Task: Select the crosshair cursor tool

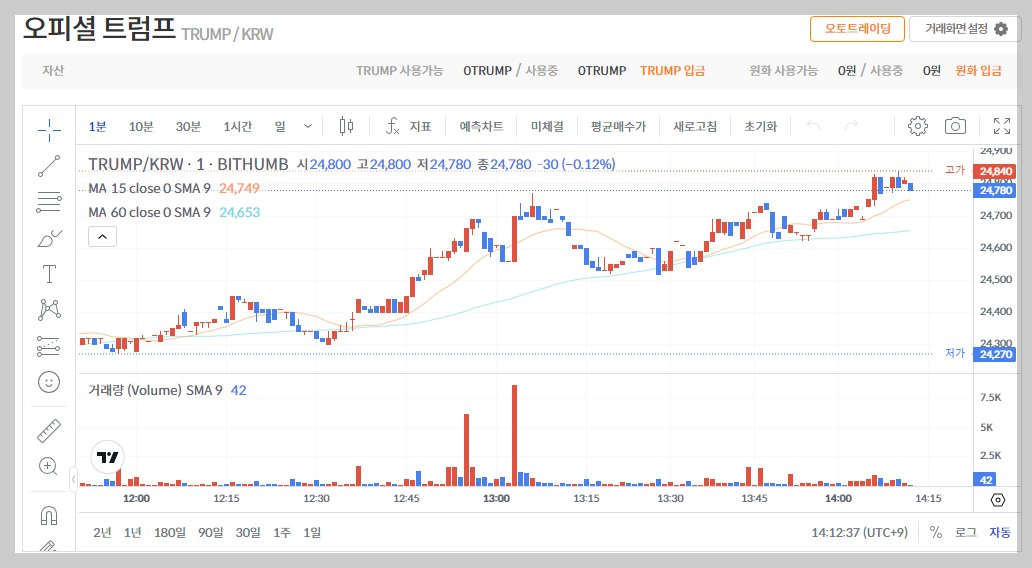Action: [49, 130]
